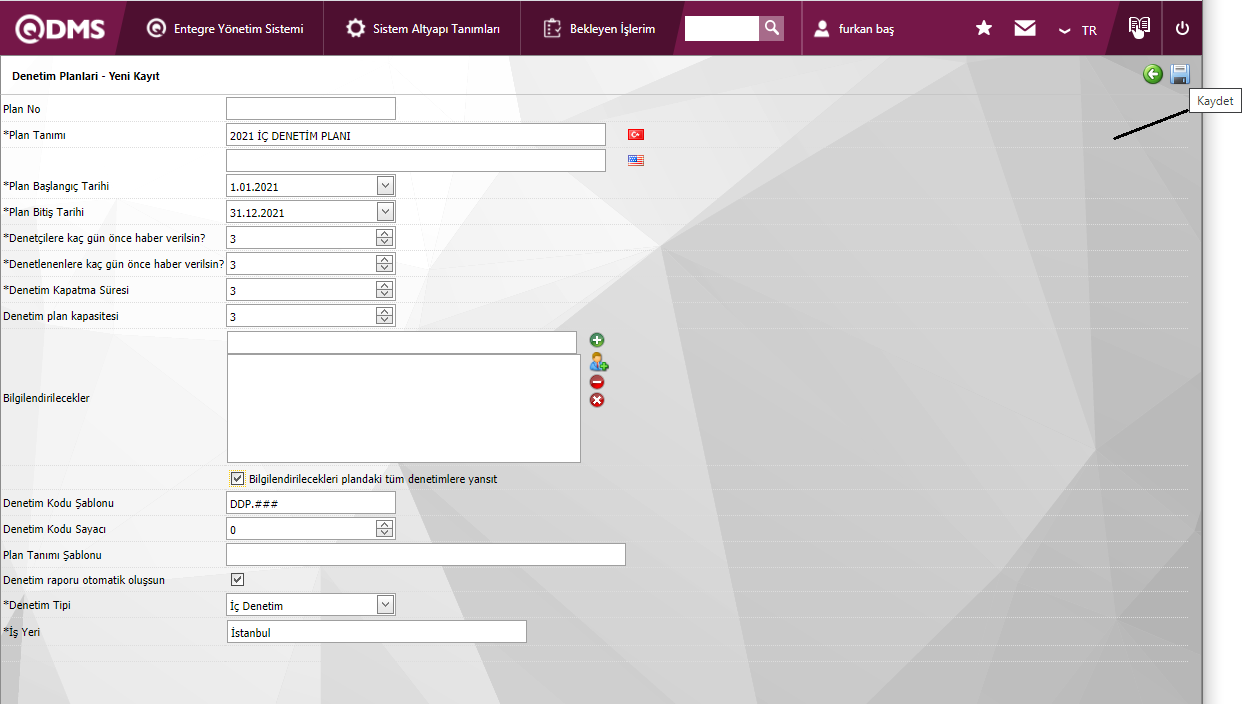Image resolution: width=1244 pixels, height=704 pixels.
Task: Open Entegre Yönetim Sistemi menu
Action: (x=224, y=29)
